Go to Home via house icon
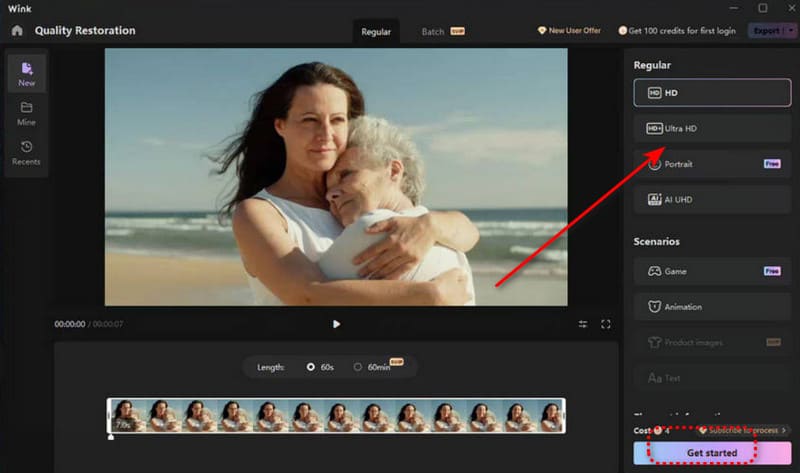This screenshot has height=473, width=800. click(x=17, y=31)
